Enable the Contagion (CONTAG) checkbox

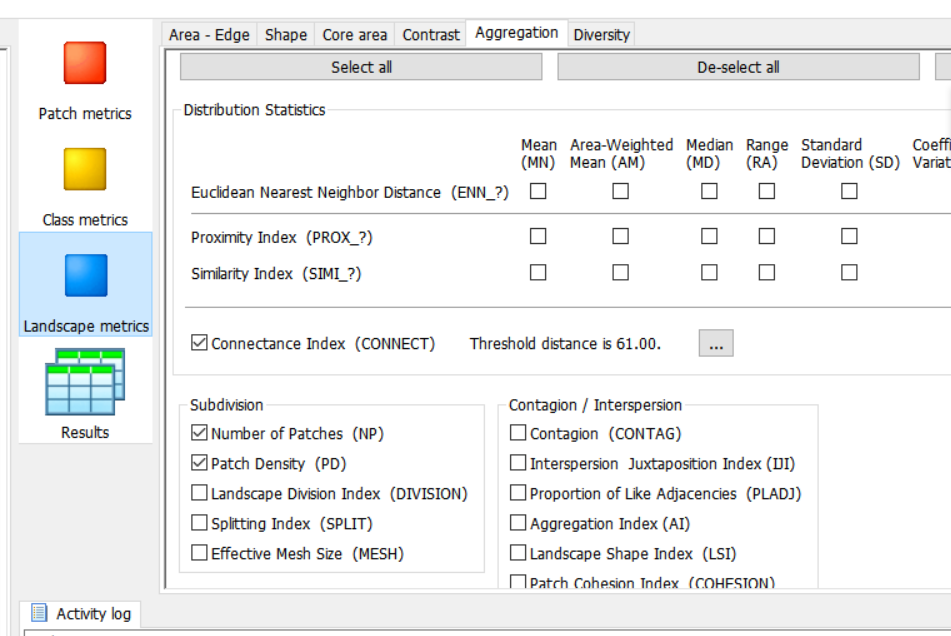(518, 433)
